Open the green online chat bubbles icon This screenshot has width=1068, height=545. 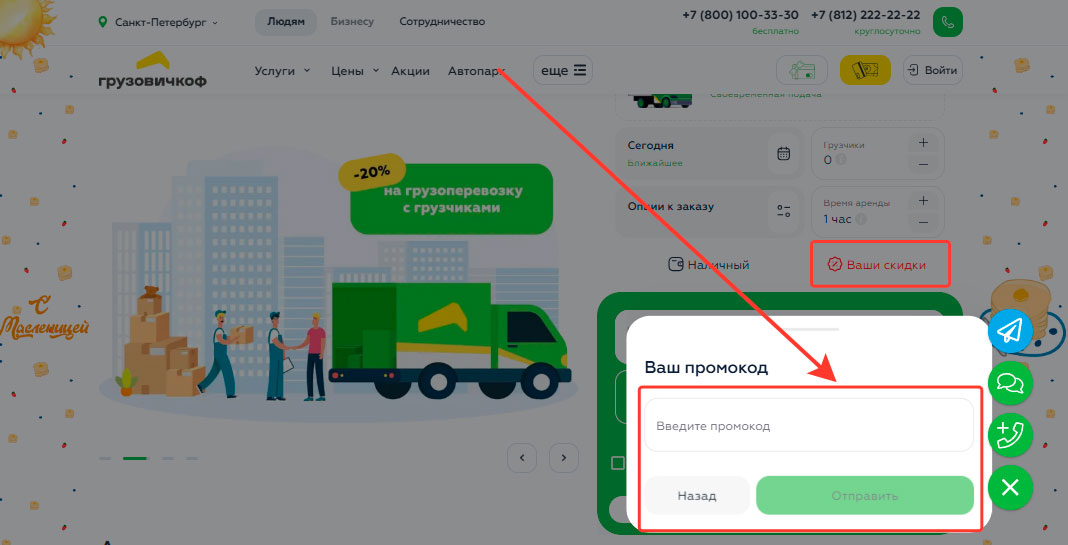(1010, 383)
